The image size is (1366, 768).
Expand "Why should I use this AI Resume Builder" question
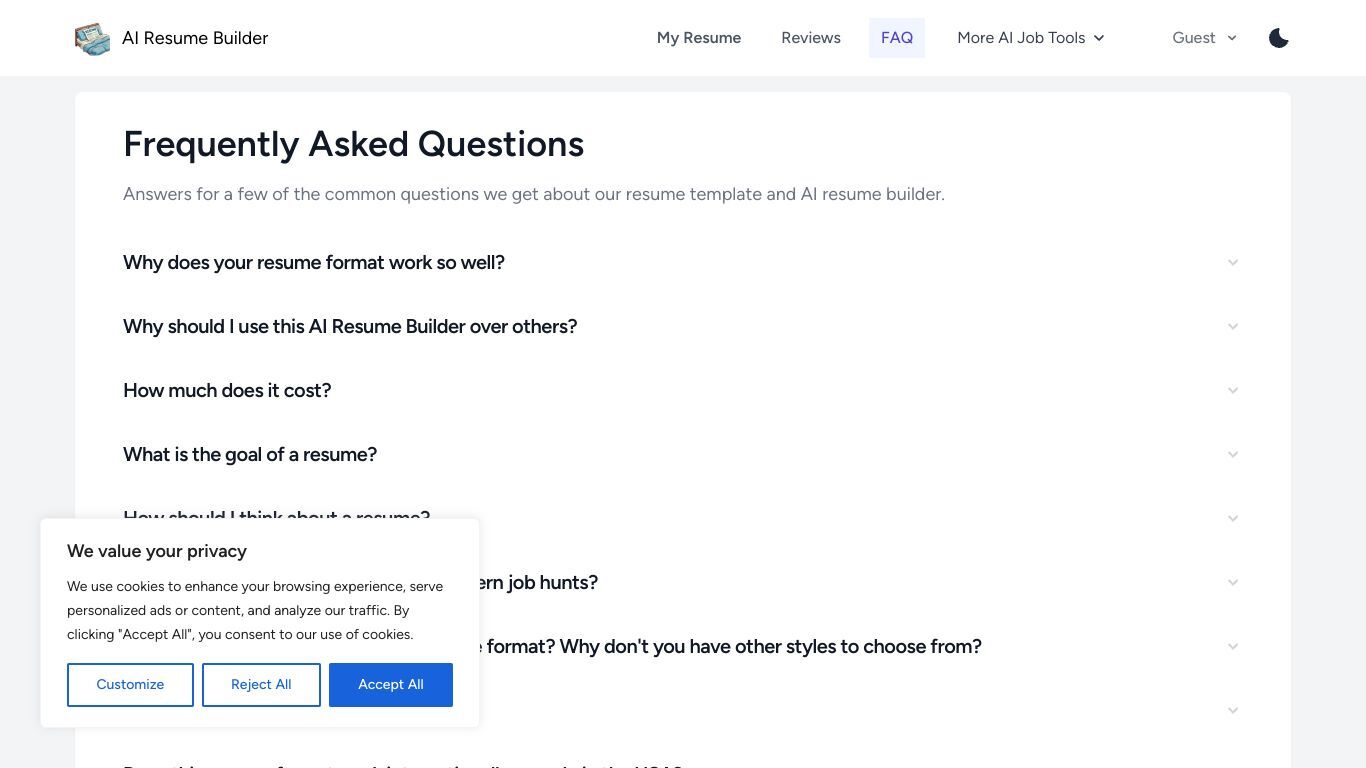coord(683,326)
